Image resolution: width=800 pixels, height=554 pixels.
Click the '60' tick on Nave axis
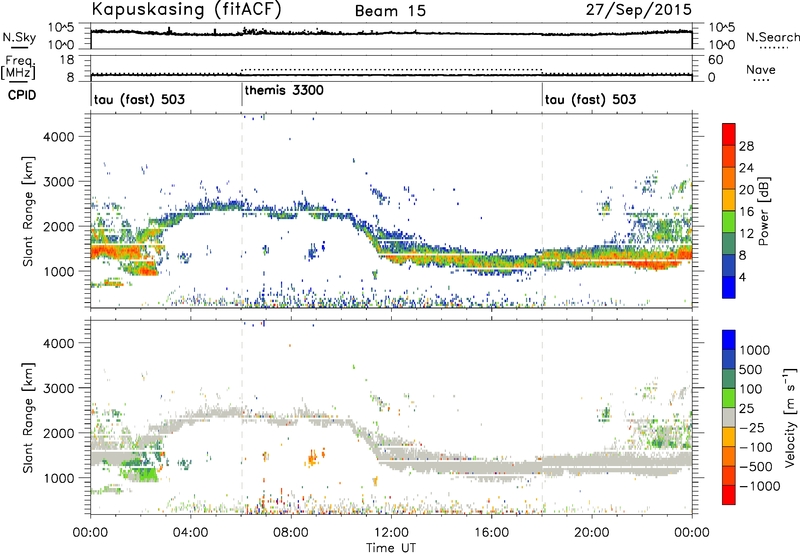[715, 60]
